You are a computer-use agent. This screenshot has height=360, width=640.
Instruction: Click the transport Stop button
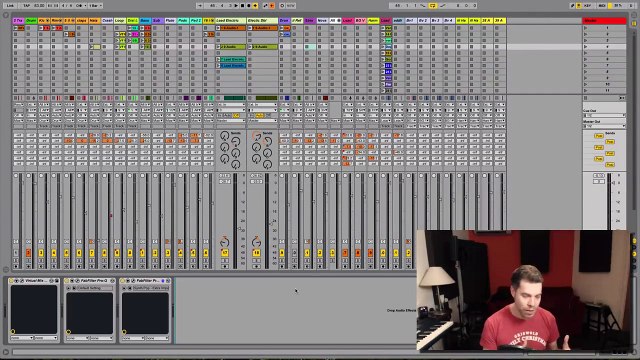(242, 6)
